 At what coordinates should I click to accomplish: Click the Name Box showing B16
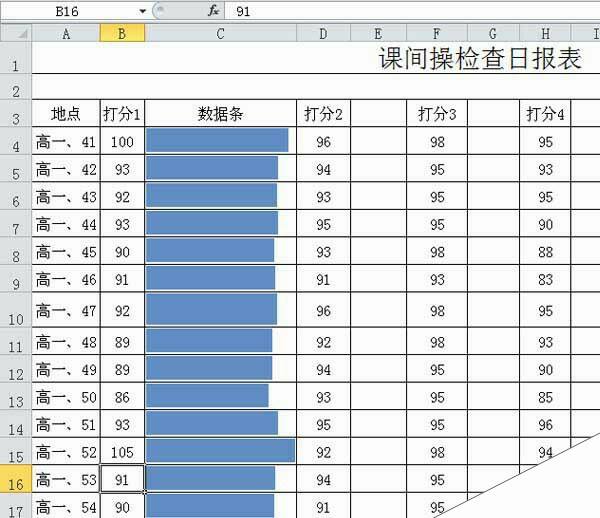tap(67, 11)
